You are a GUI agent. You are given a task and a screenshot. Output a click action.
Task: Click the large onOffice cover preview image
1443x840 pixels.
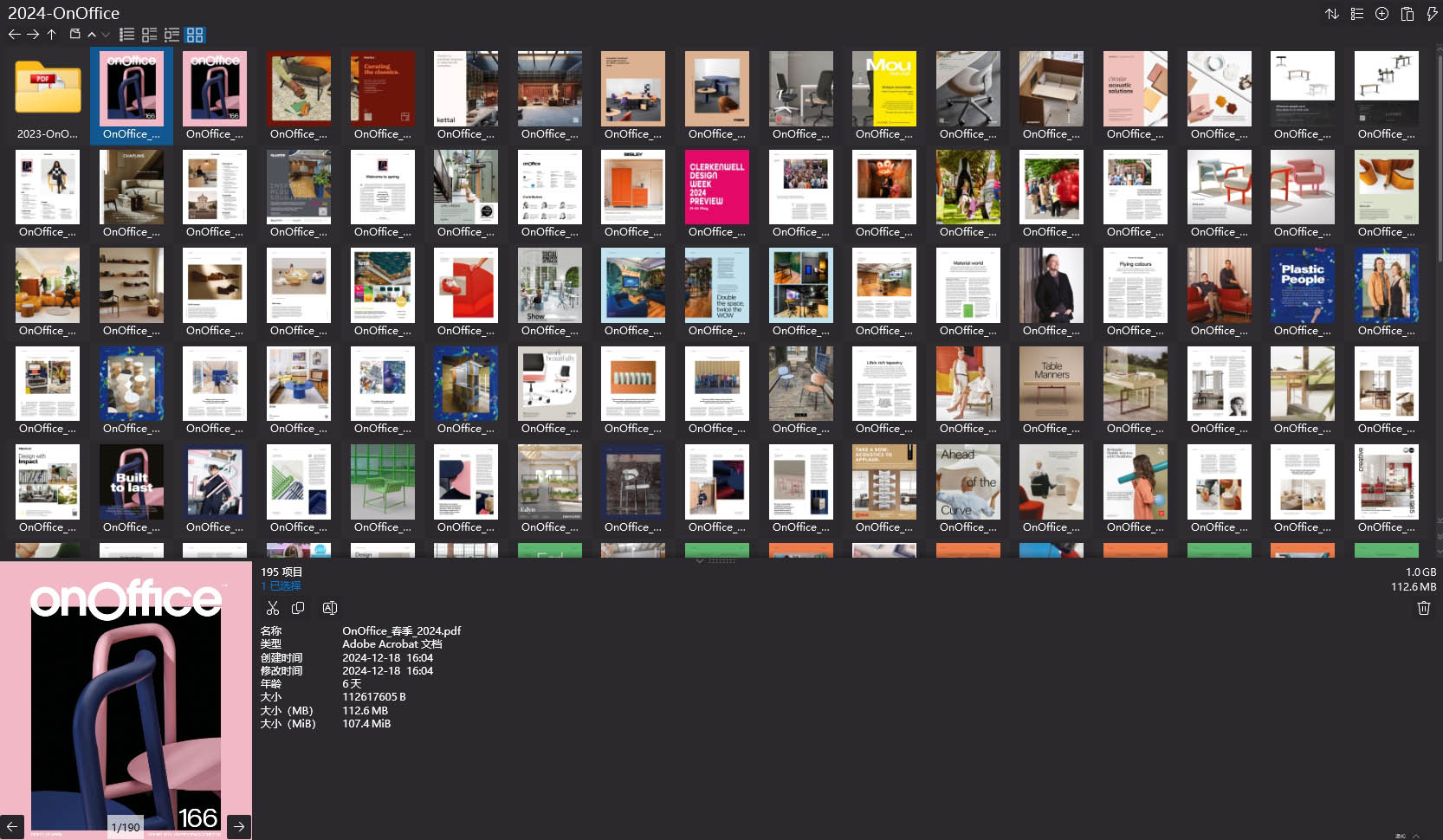[126, 700]
